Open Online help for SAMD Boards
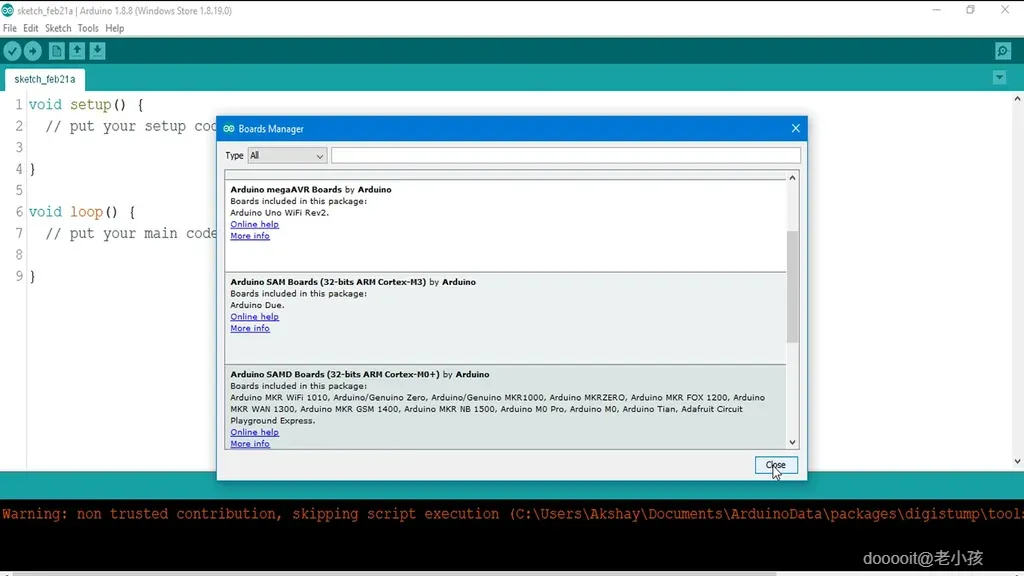The height and width of the screenshot is (576, 1024). coord(254,432)
